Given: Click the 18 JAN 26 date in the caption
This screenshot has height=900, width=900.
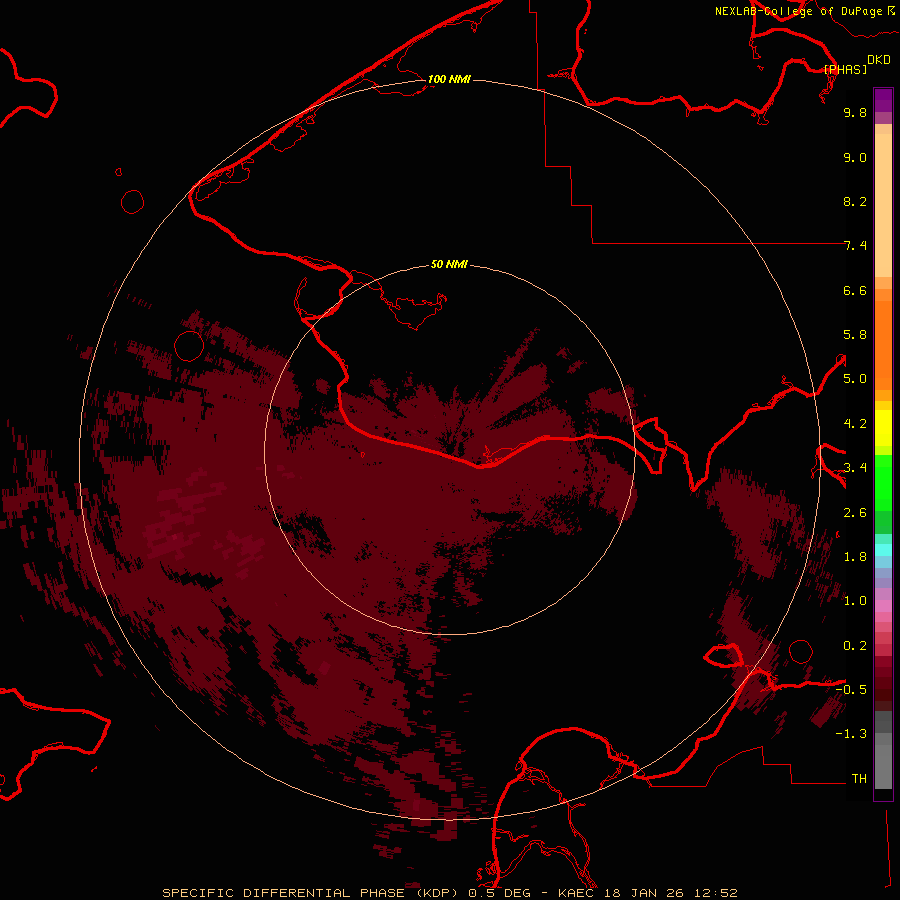Looking at the screenshot, I should coord(644,893).
